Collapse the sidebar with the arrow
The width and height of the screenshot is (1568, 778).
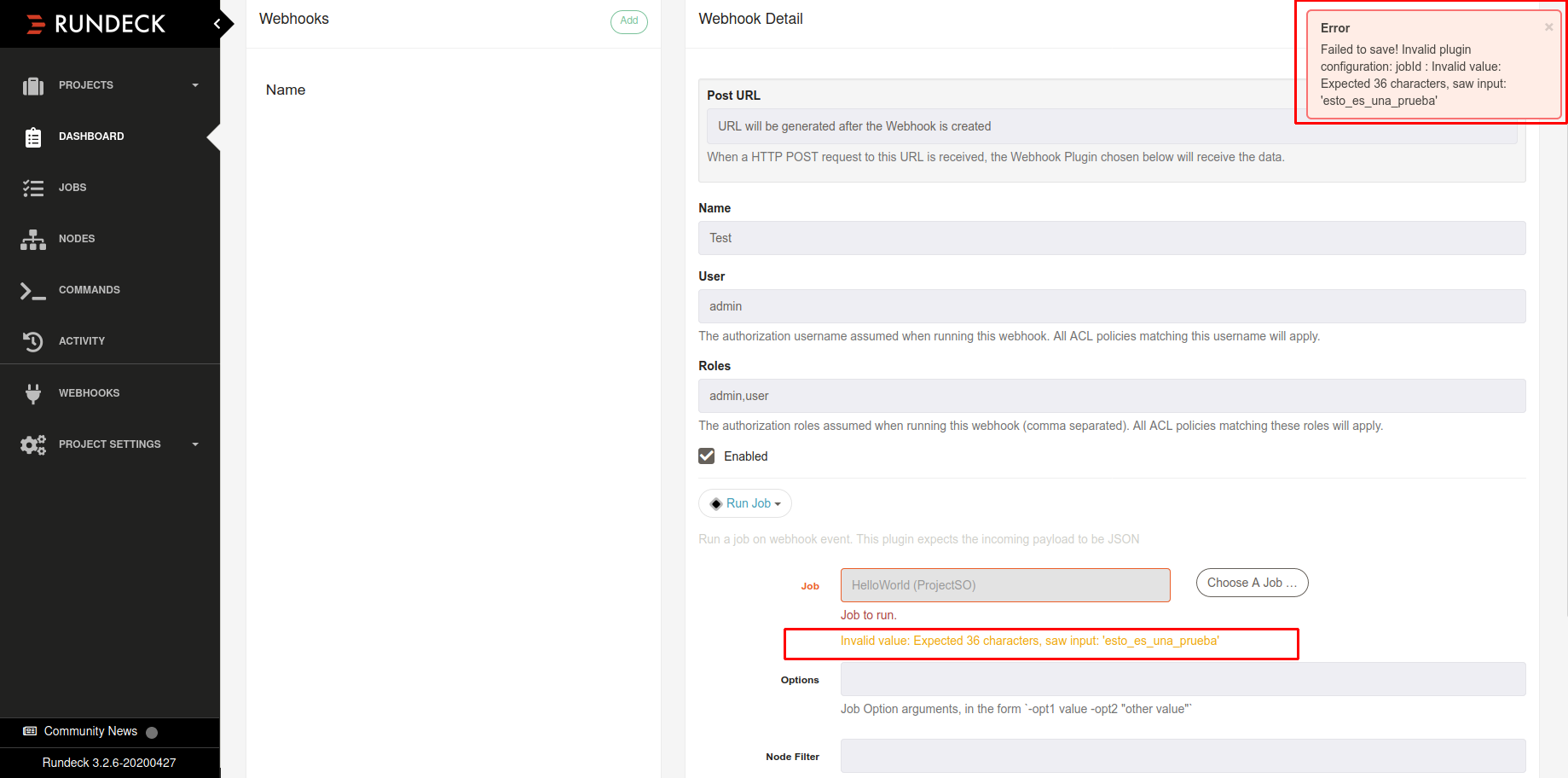point(217,23)
